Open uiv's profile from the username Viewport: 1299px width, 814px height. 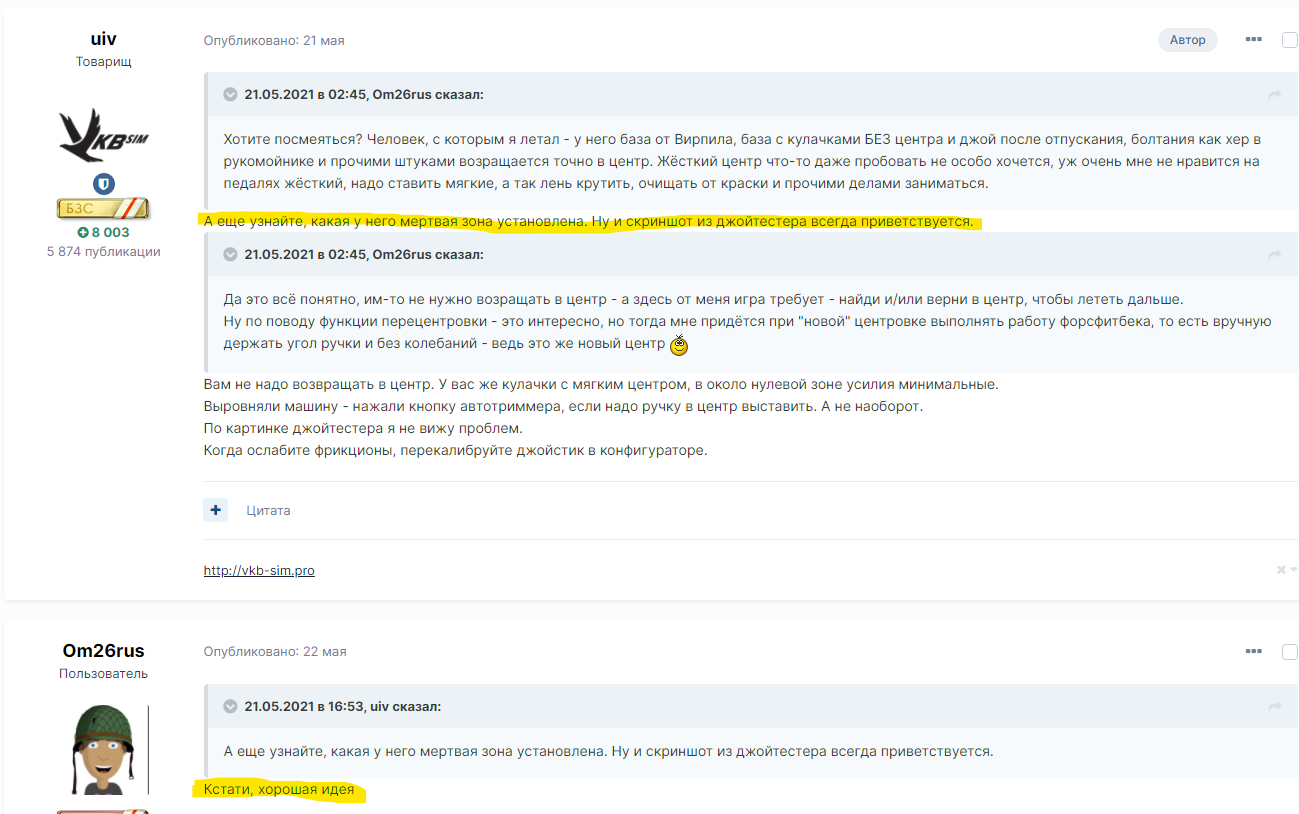coord(104,39)
